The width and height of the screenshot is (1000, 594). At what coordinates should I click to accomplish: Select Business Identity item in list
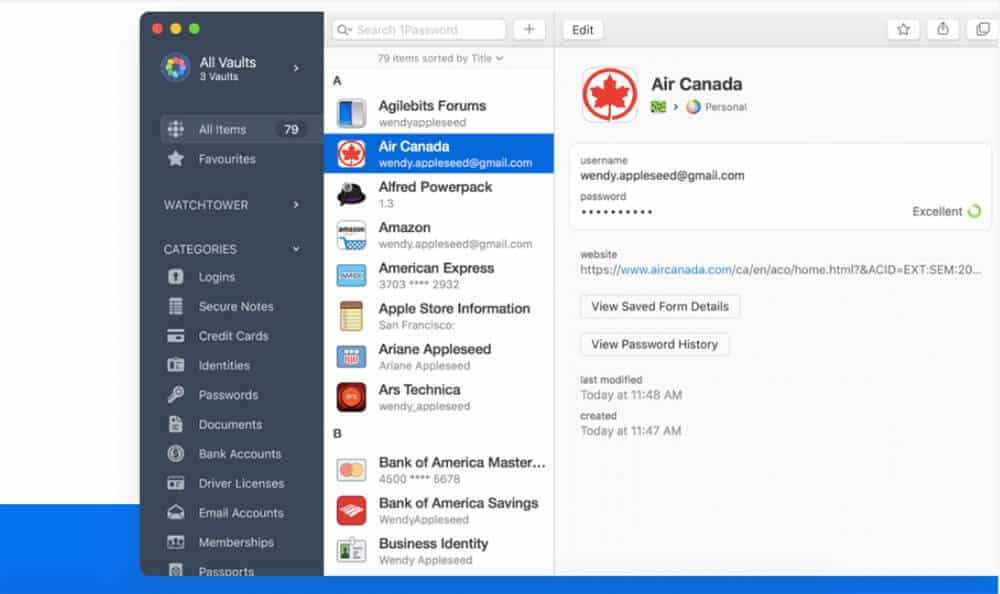point(439,551)
